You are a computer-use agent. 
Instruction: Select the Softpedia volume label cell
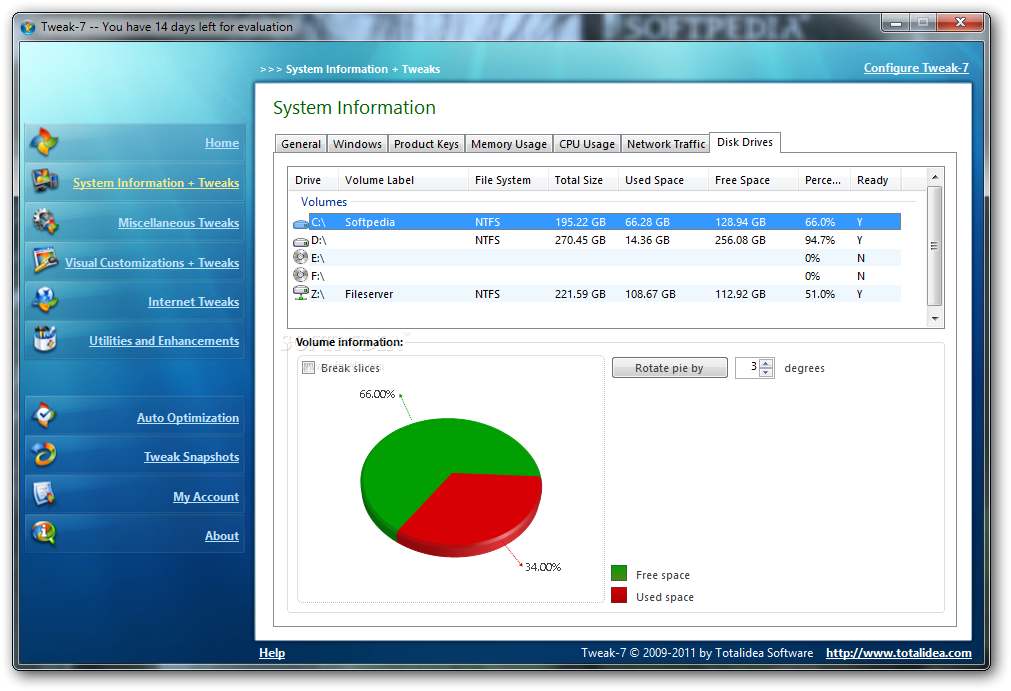[x=369, y=222]
